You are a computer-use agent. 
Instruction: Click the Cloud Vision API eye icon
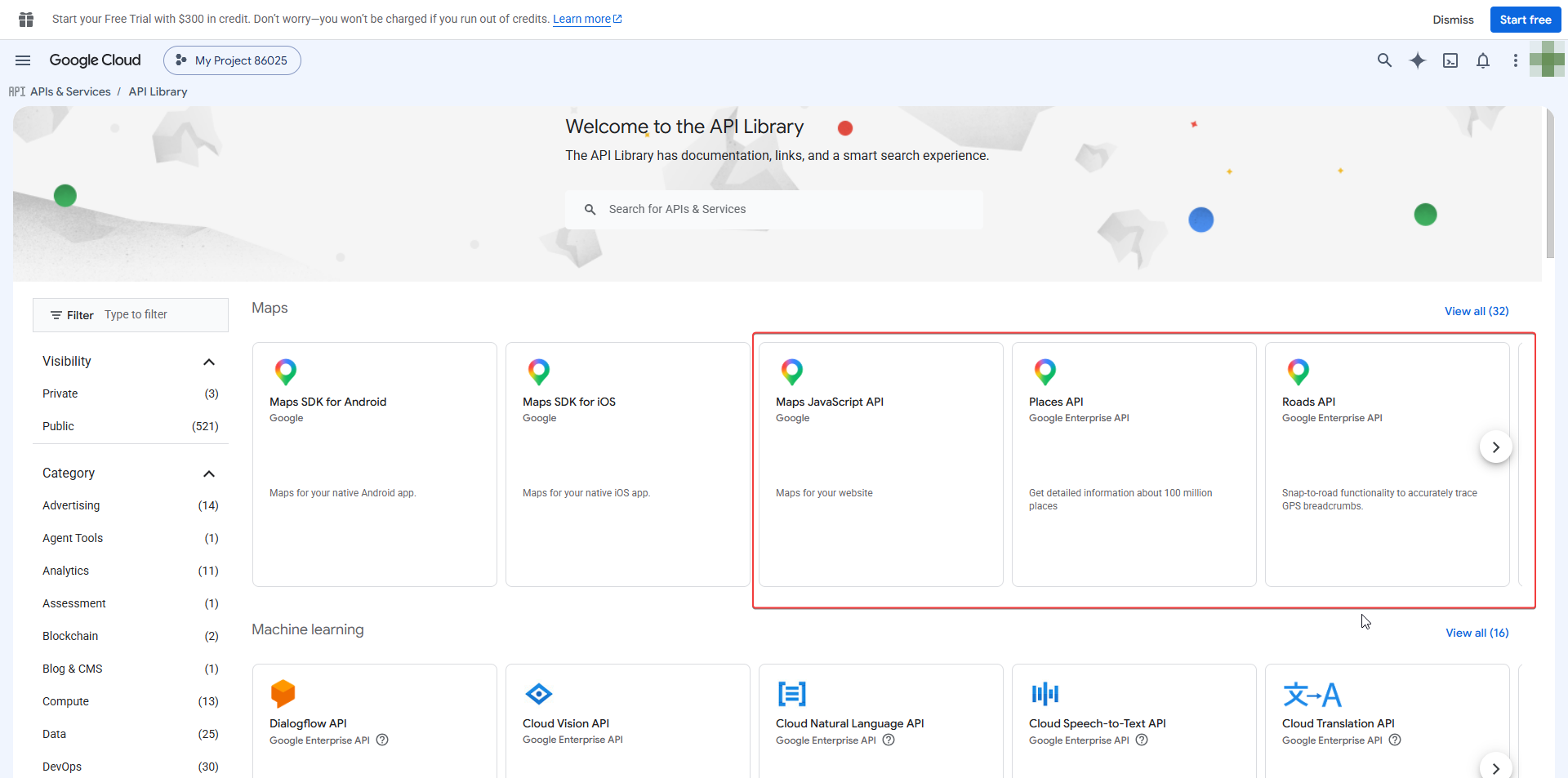point(538,694)
